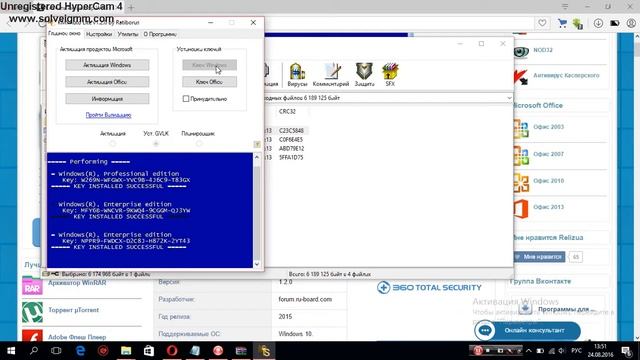Open the Настройки tab

[x=99, y=34]
